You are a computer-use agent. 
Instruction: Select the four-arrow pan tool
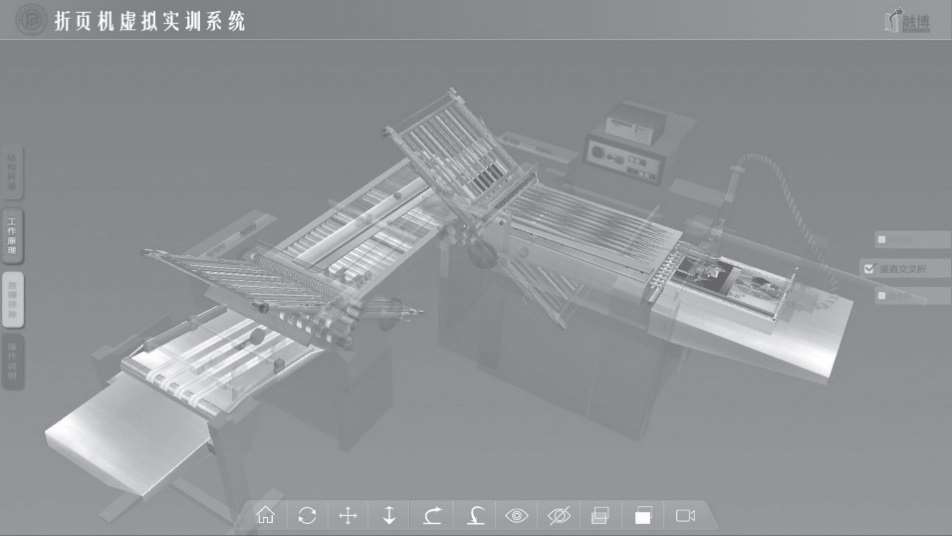(348, 516)
